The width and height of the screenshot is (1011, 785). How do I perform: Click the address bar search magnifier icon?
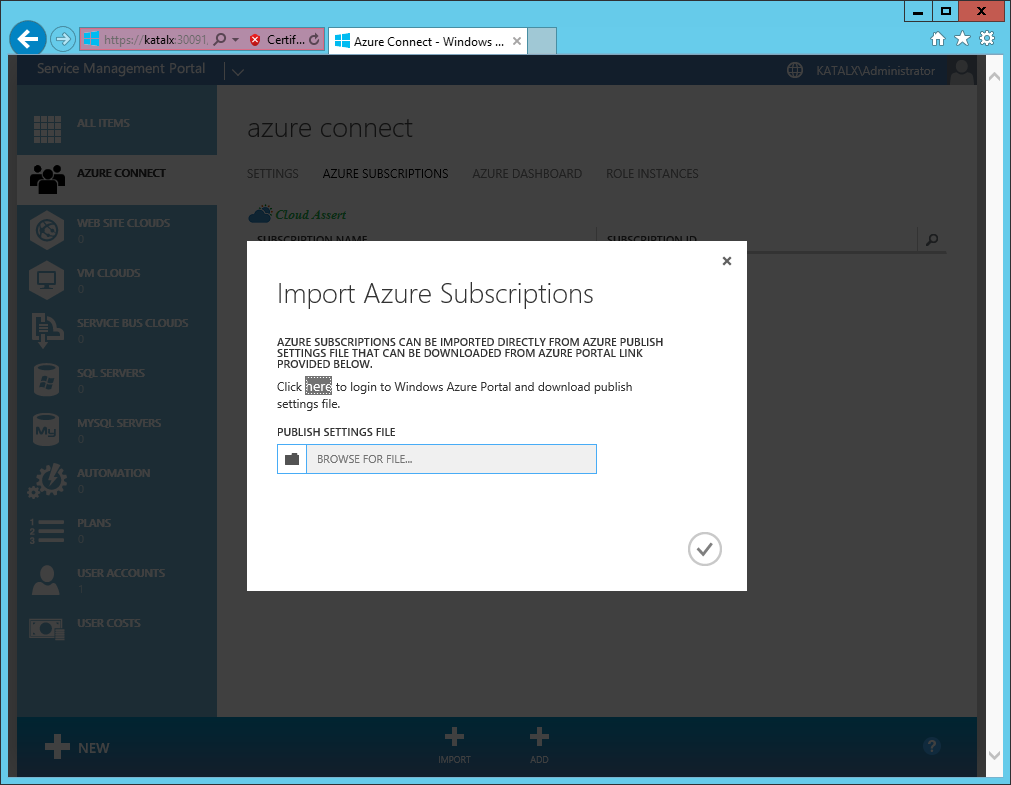(x=220, y=39)
